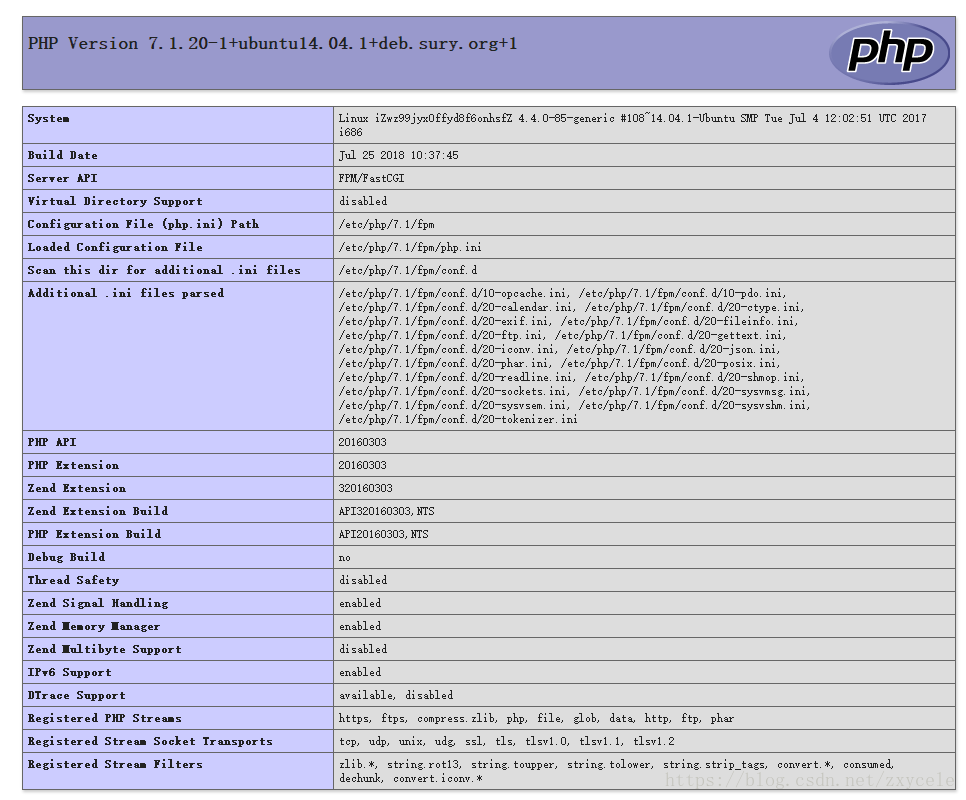The image size is (966, 800).
Task: Click the Zend Extension Build label
Action: click(97, 511)
